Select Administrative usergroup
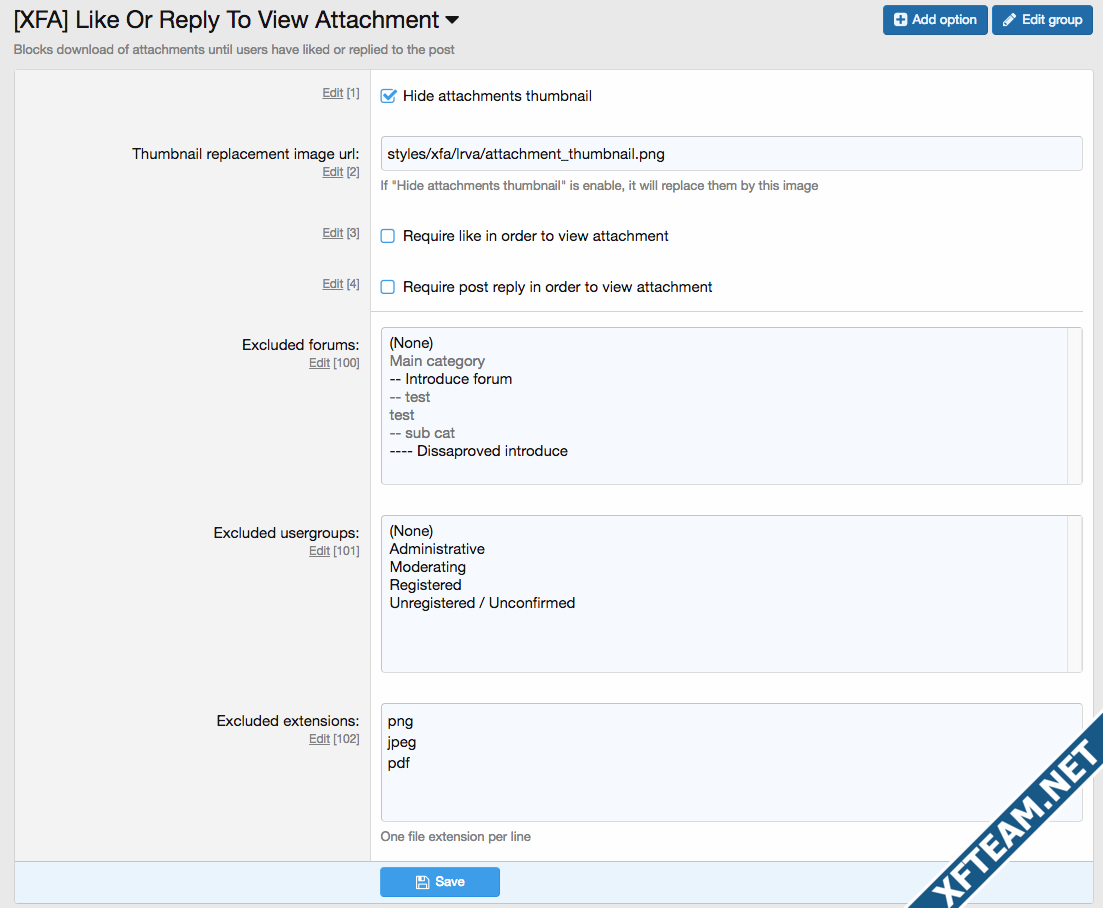The width and height of the screenshot is (1103, 908). (x=437, y=549)
